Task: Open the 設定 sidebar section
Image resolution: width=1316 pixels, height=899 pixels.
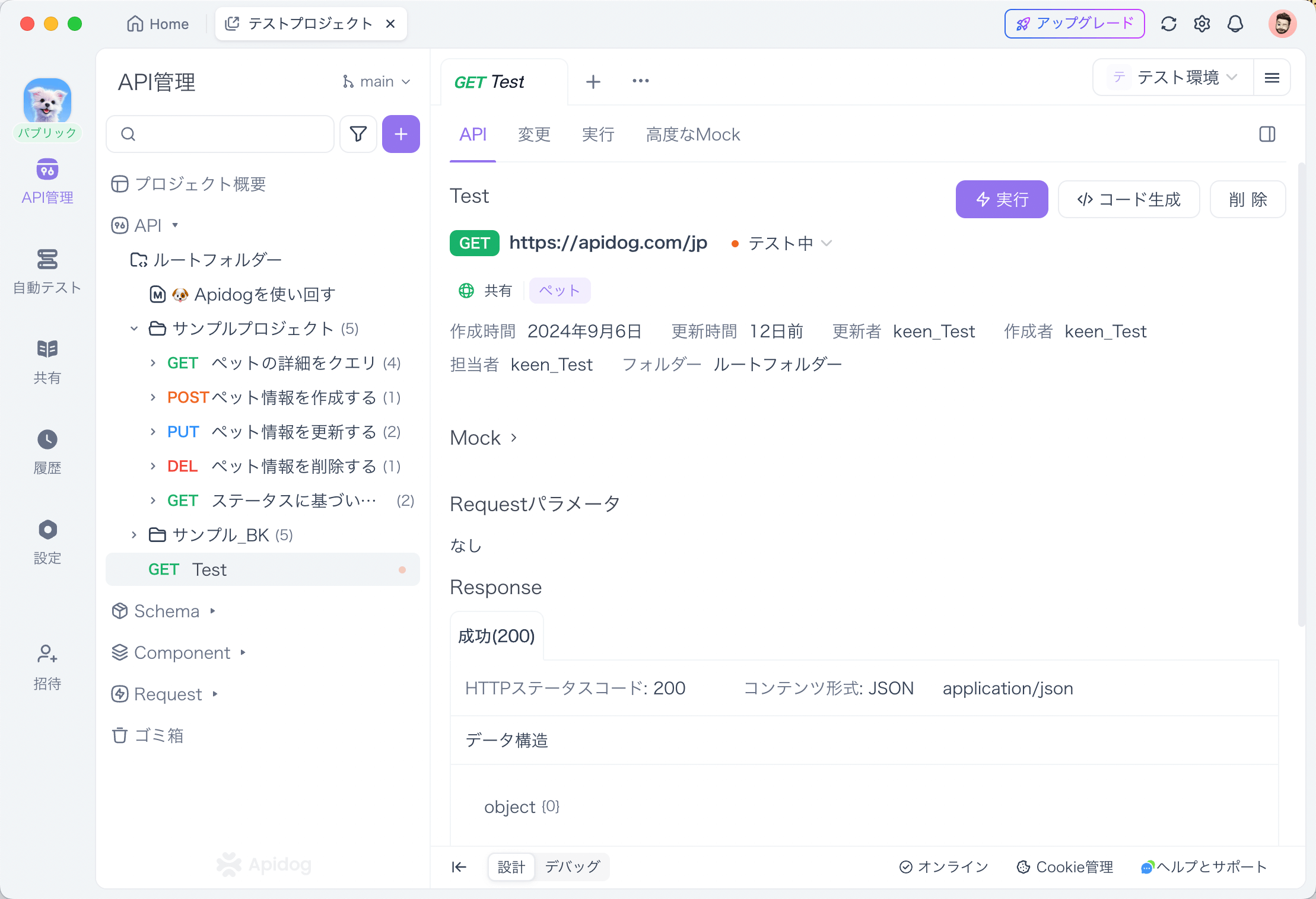Action: [x=47, y=542]
